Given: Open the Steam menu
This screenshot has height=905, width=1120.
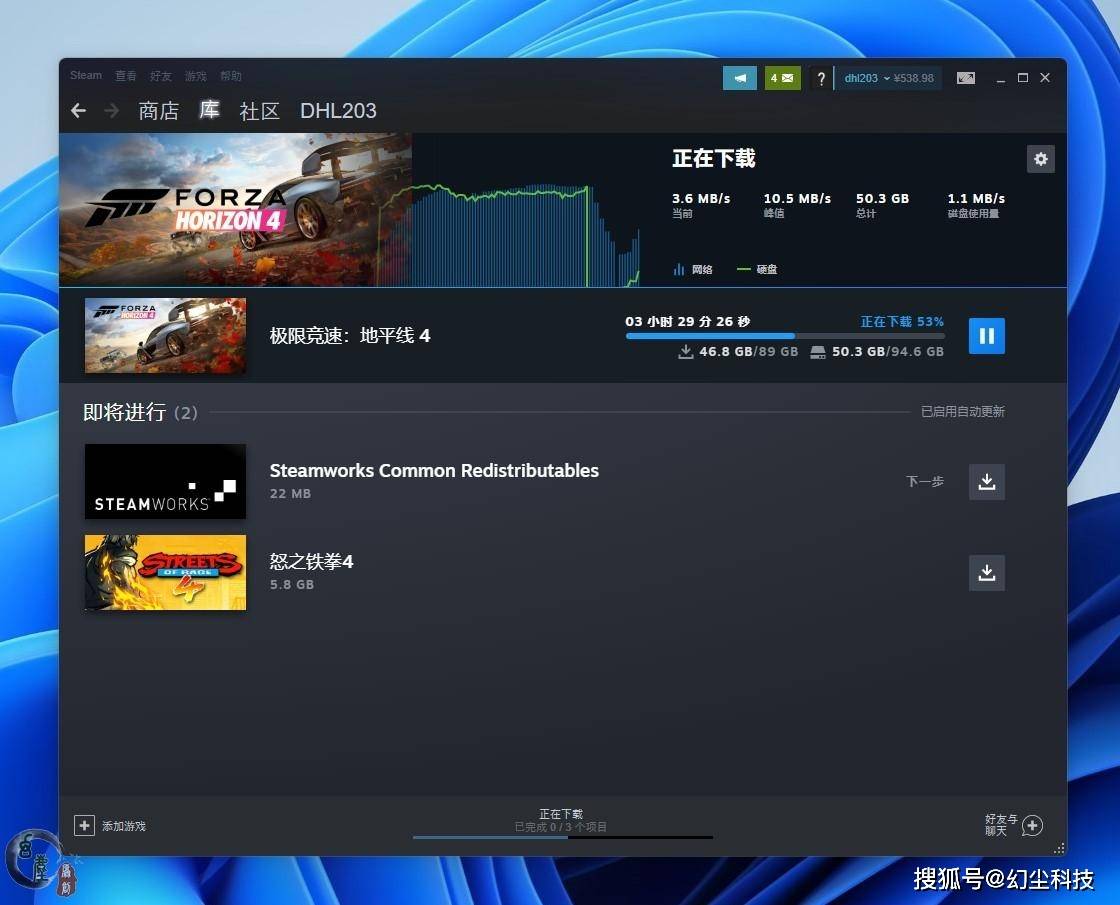Looking at the screenshot, I should [86, 75].
